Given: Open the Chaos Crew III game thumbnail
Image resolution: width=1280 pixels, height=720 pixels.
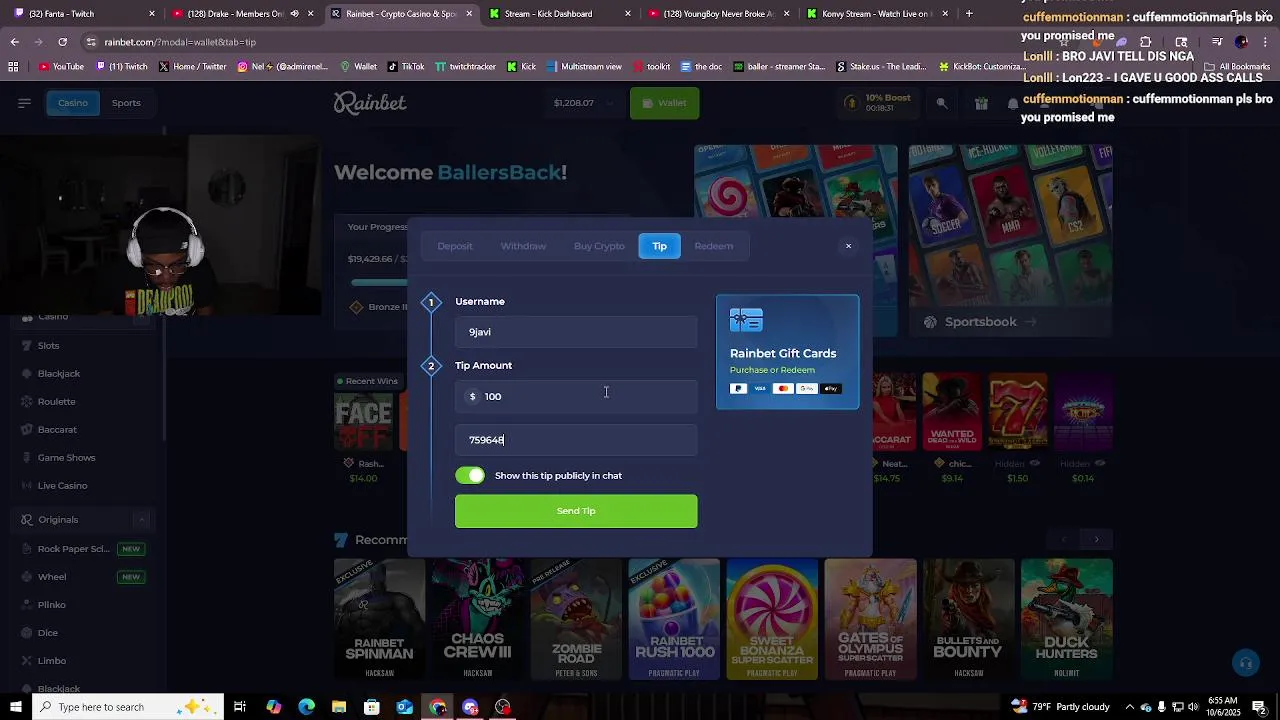Looking at the screenshot, I should pyautogui.click(x=478, y=620).
